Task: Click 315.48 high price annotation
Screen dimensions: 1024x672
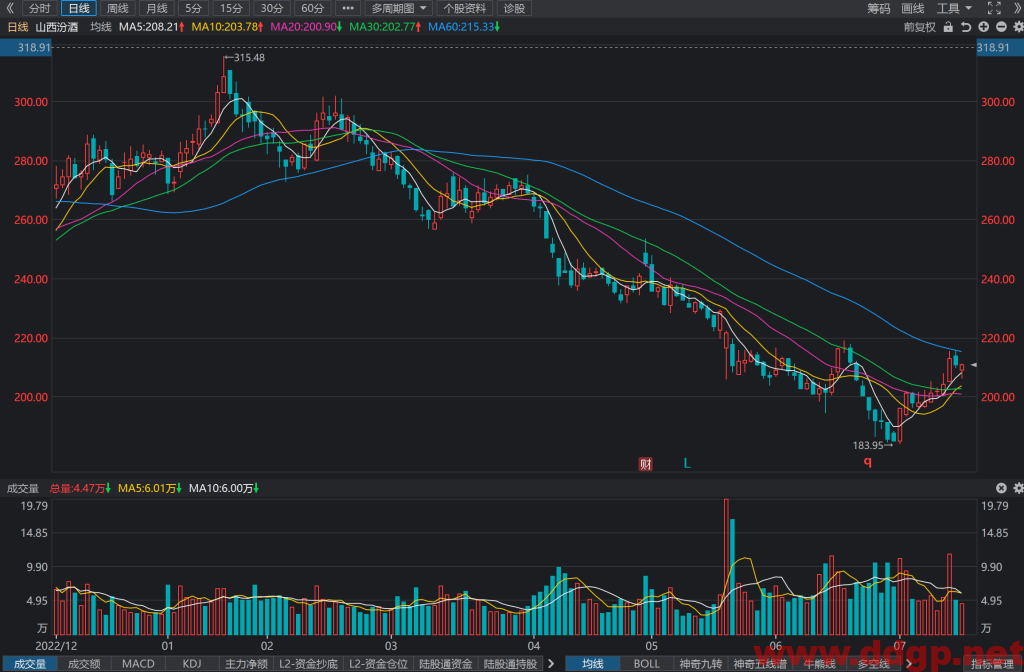Action: tap(249, 57)
